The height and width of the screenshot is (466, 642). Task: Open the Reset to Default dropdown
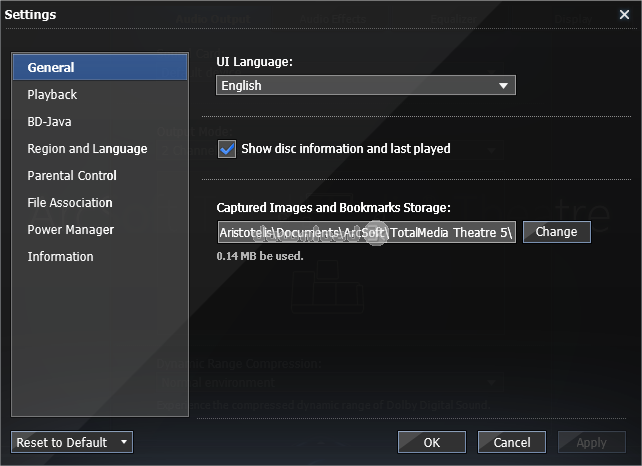point(71,442)
